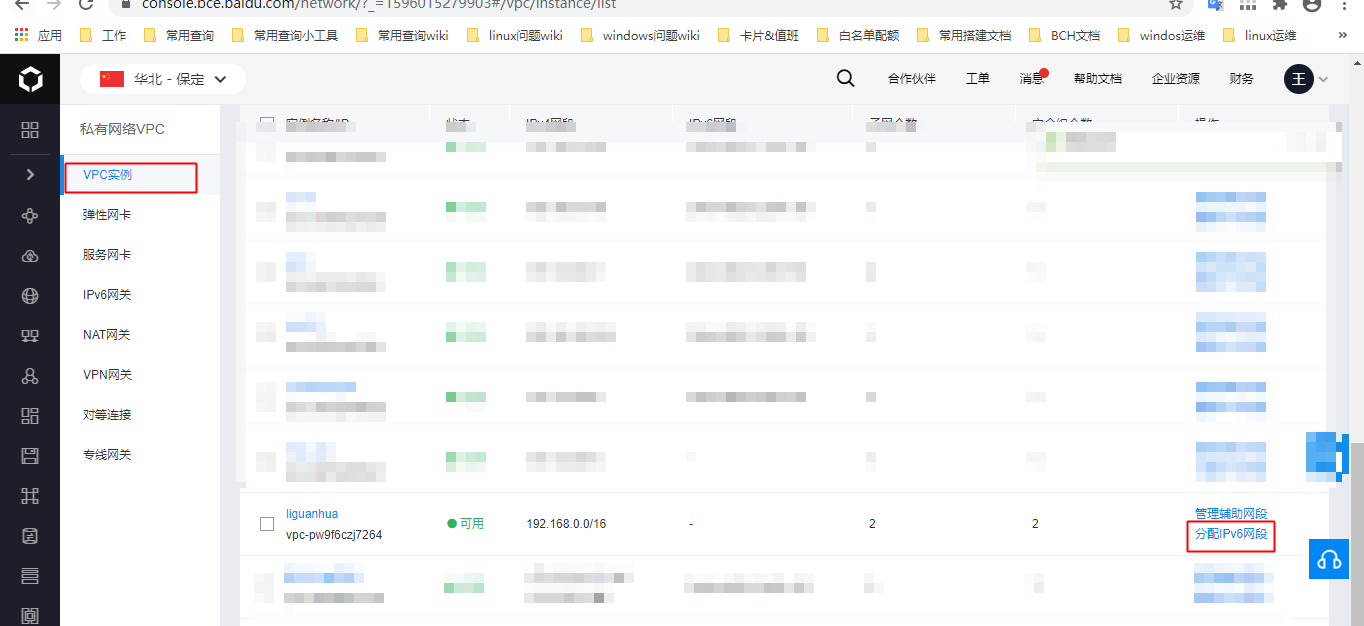This screenshot has height=626, width=1364.
Task: Click the headset customer support button
Action: [x=1329, y=559]
